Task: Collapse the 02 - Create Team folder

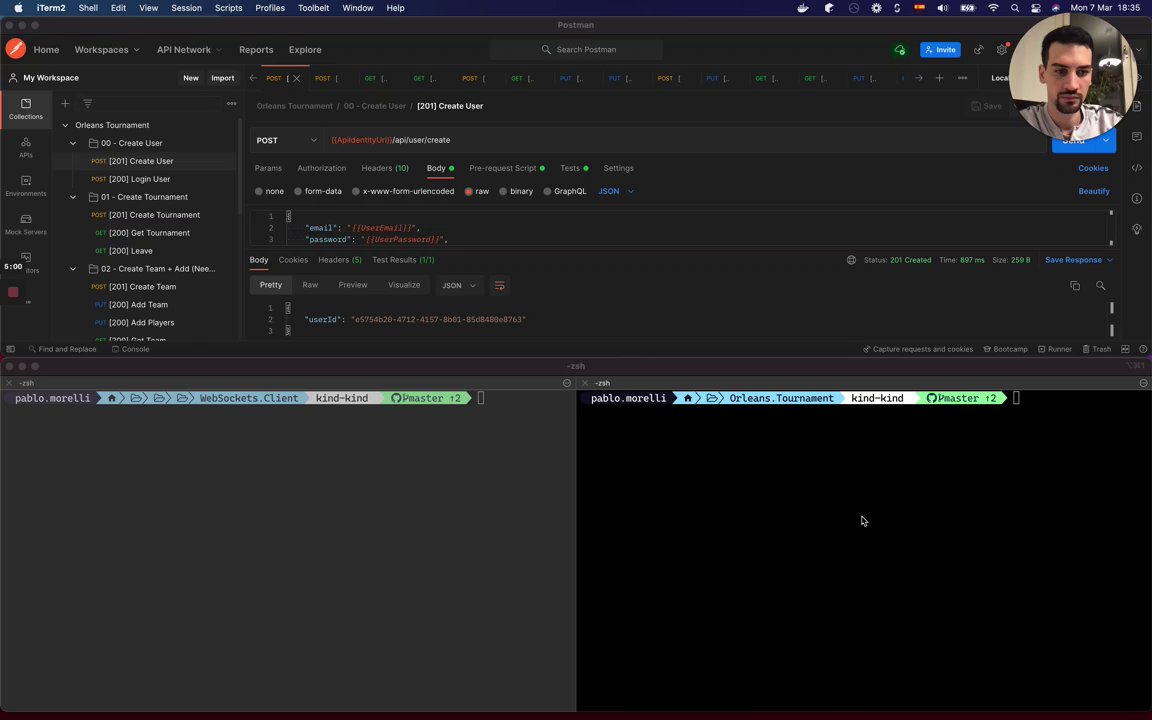Action: 73,269
